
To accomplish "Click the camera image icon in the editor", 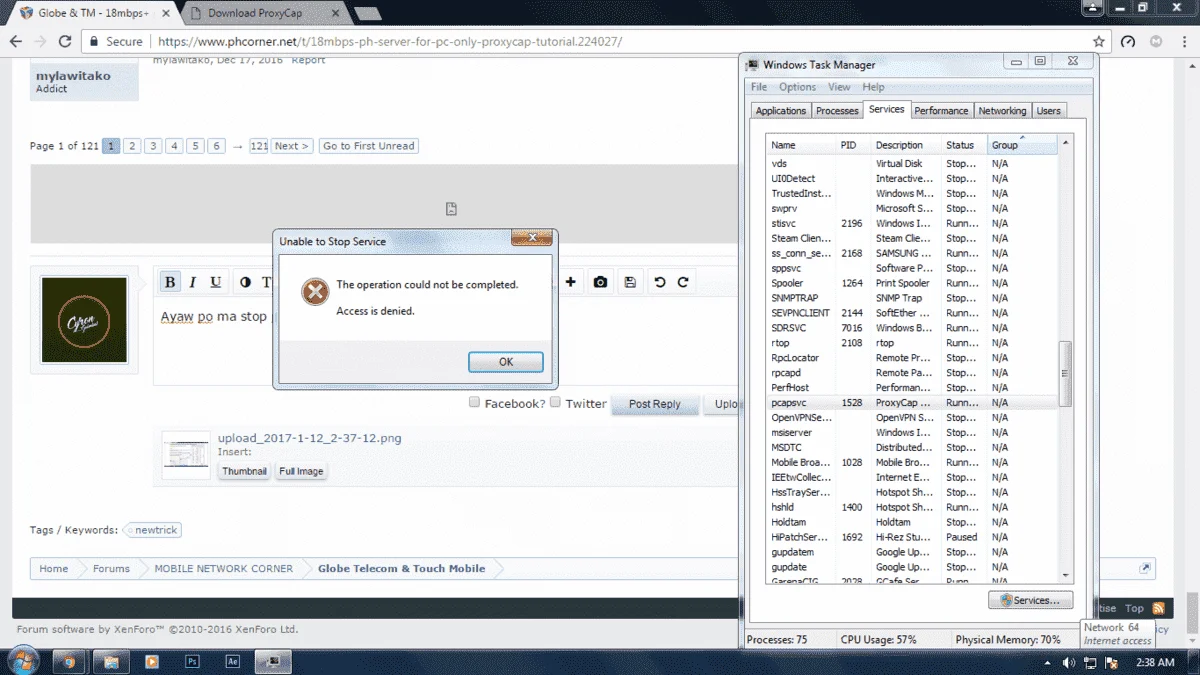I will pyautogui.click(x=600, y=282).
